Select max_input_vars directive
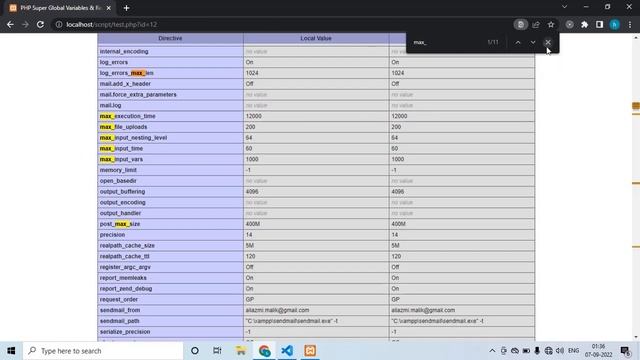640x360 pixels. click(x=121, y=160)
